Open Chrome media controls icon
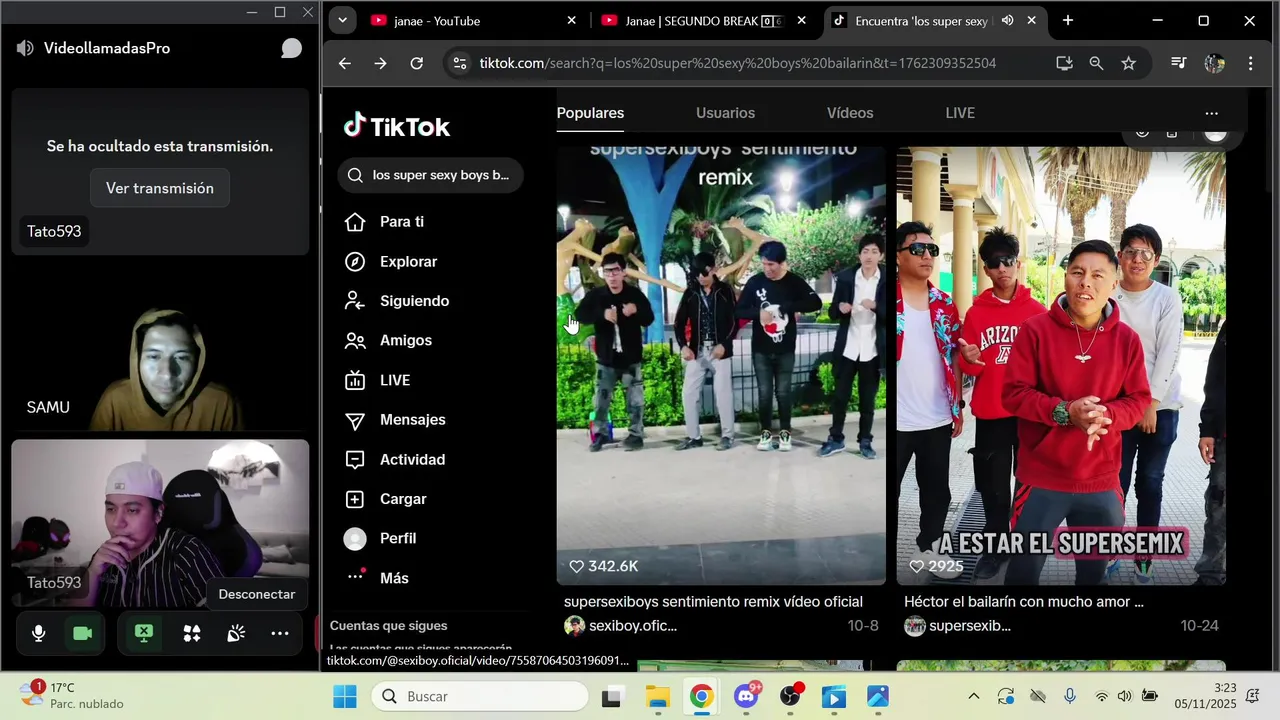1280x720 pixels. coord(1179,63)
